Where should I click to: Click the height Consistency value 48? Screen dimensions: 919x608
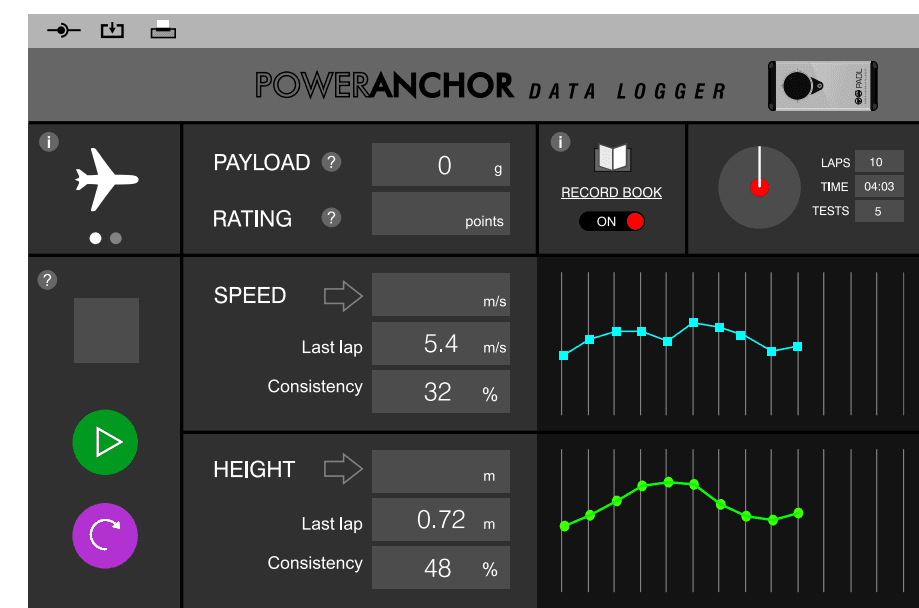pos(441,568)
